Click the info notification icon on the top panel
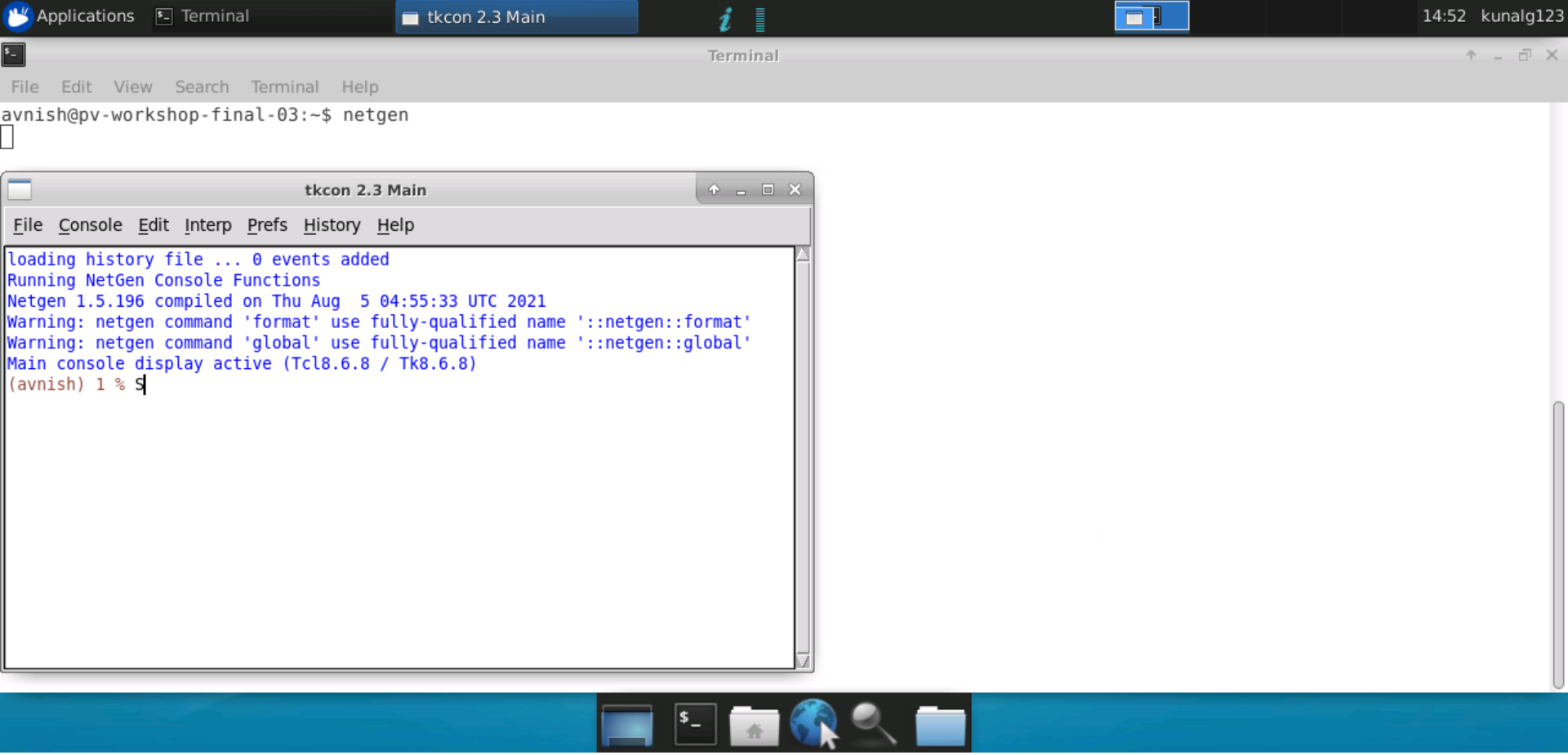The image size is (1568, 755). click(x=724, y=19)
